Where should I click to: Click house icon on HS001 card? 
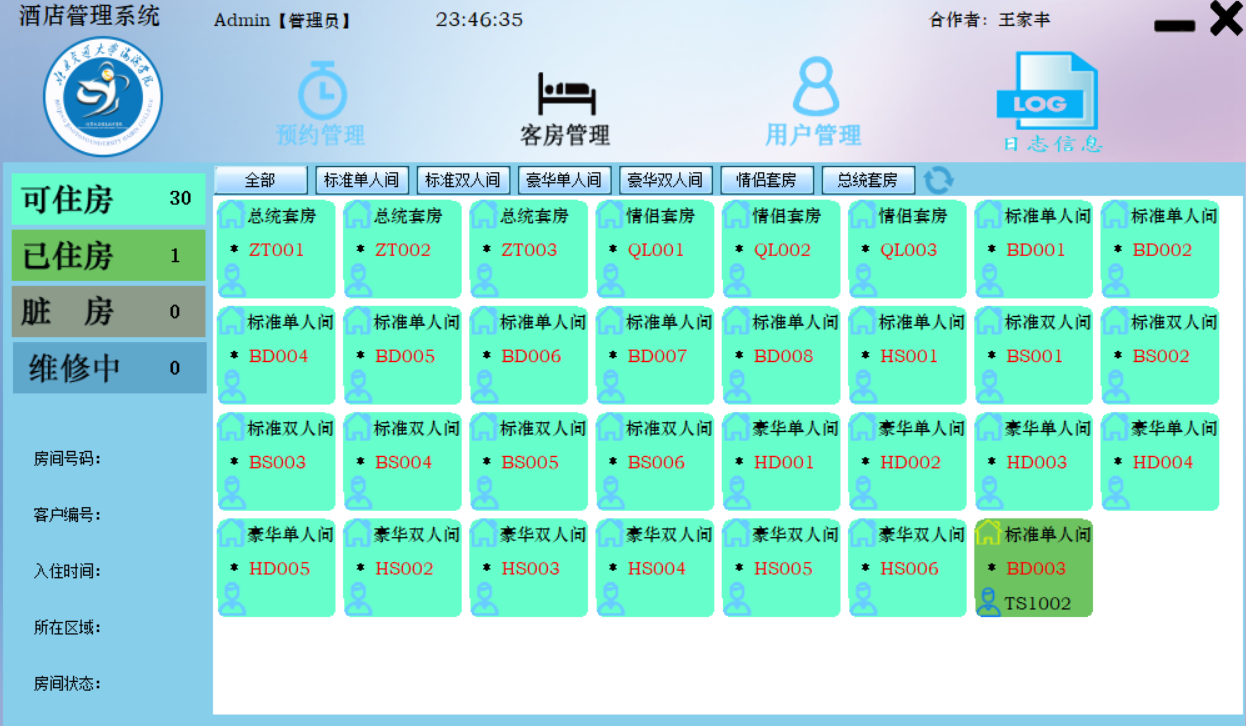[863, 321]
